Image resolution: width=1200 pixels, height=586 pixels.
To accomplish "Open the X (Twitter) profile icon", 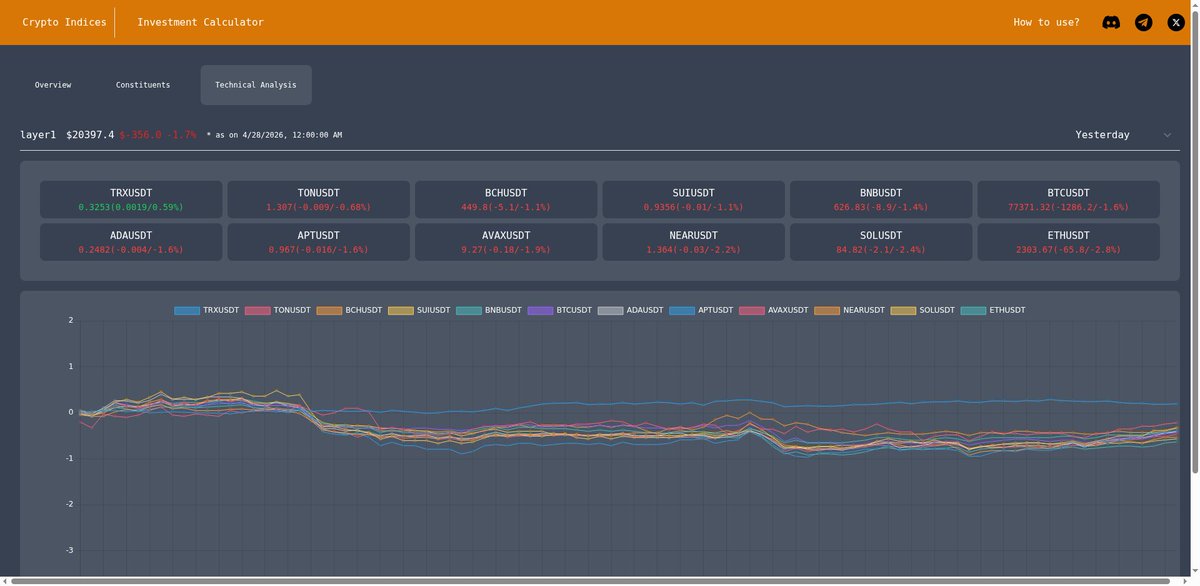I will tap(1175, 21).
